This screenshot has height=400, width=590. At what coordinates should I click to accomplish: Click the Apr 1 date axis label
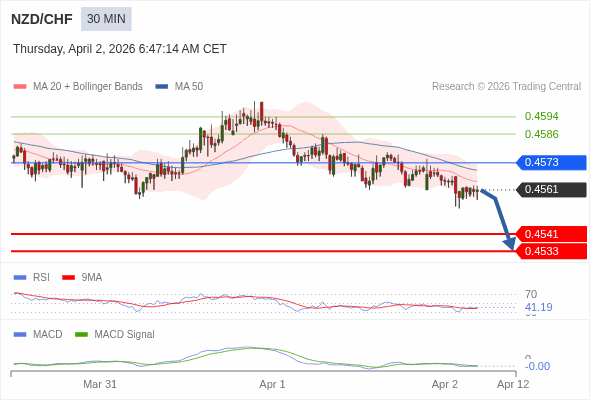point(272,384)
